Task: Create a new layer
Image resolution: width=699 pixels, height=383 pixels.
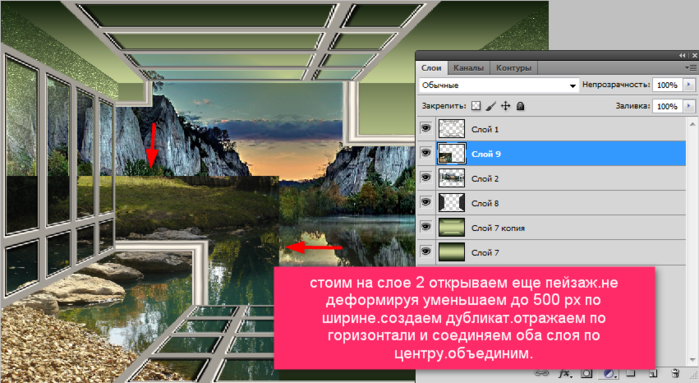Action: click(653, 374)
